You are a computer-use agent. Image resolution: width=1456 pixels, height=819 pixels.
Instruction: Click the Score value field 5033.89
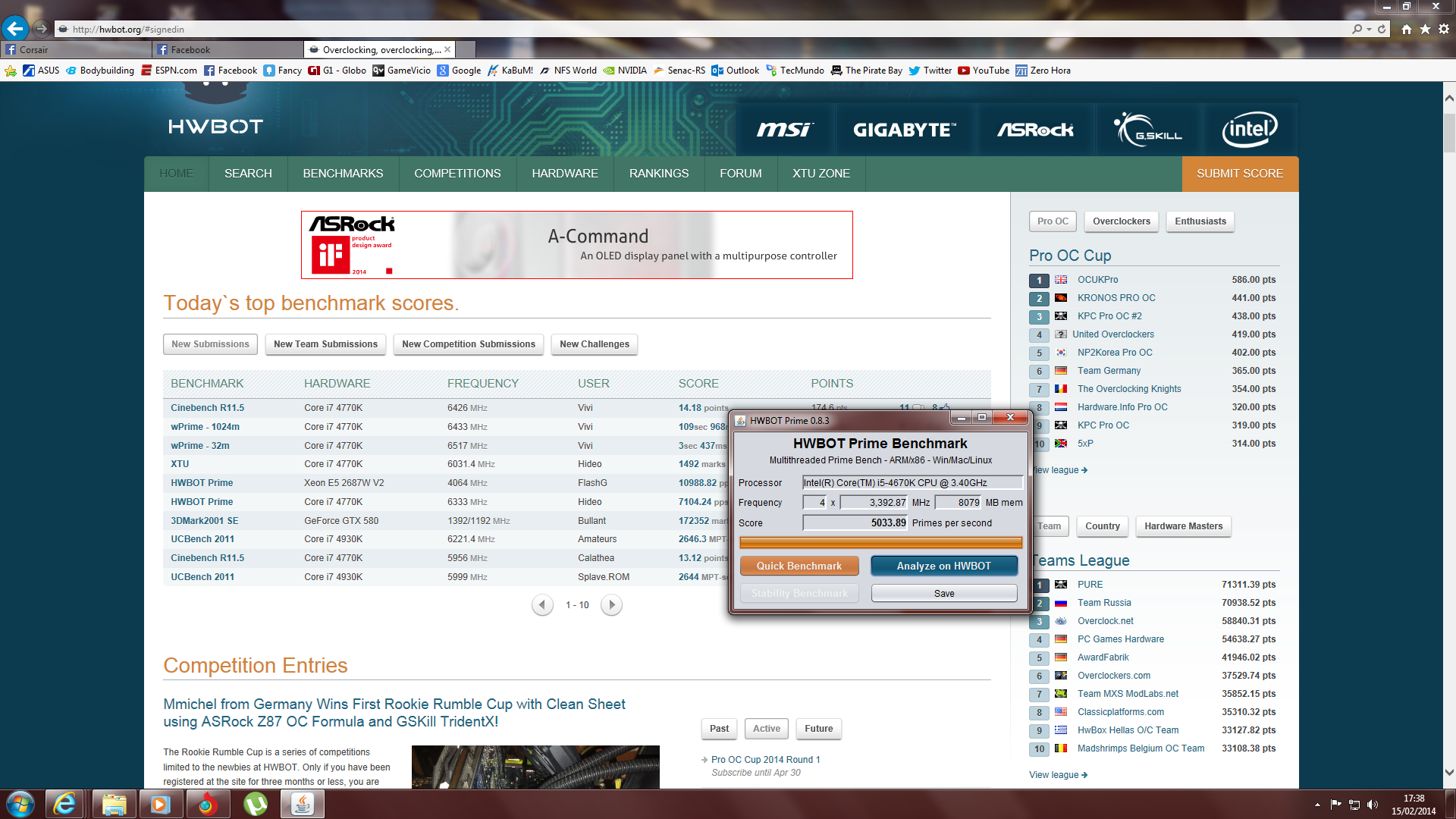[x=855, y=522]
